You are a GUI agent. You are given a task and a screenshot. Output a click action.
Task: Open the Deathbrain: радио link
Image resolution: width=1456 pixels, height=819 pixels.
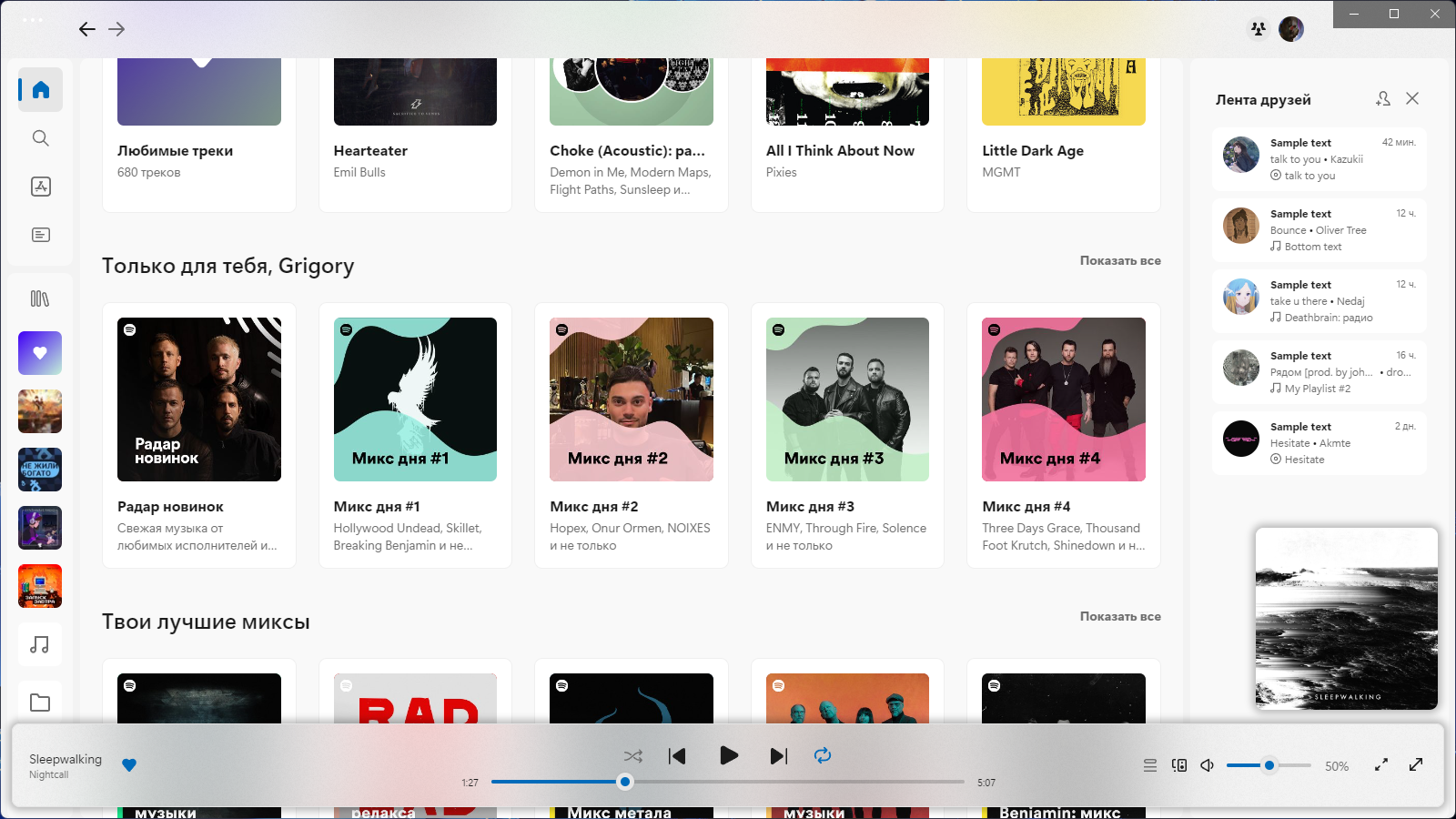1329,318
